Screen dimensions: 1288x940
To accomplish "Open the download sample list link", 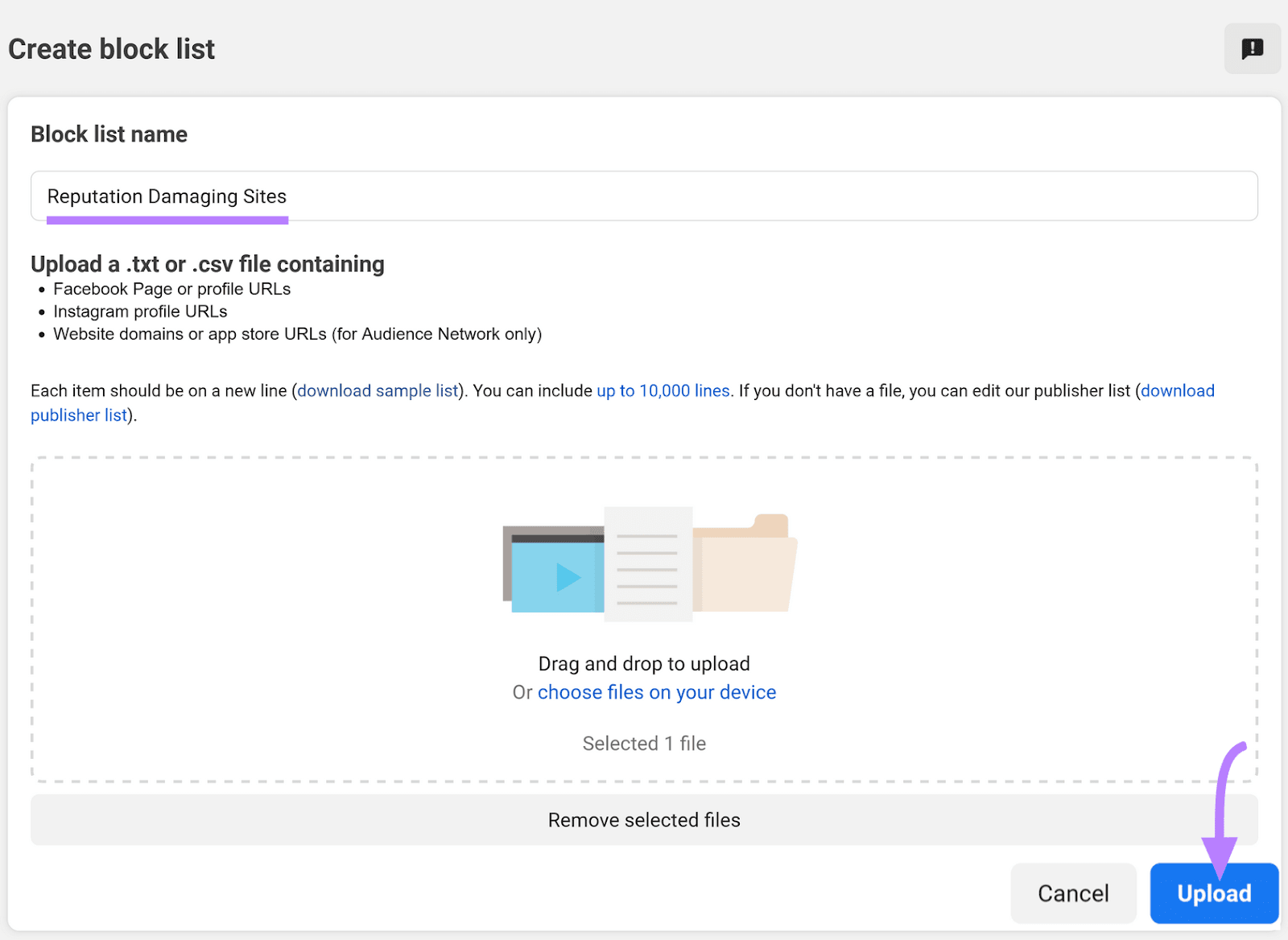I will pos(378,391).
